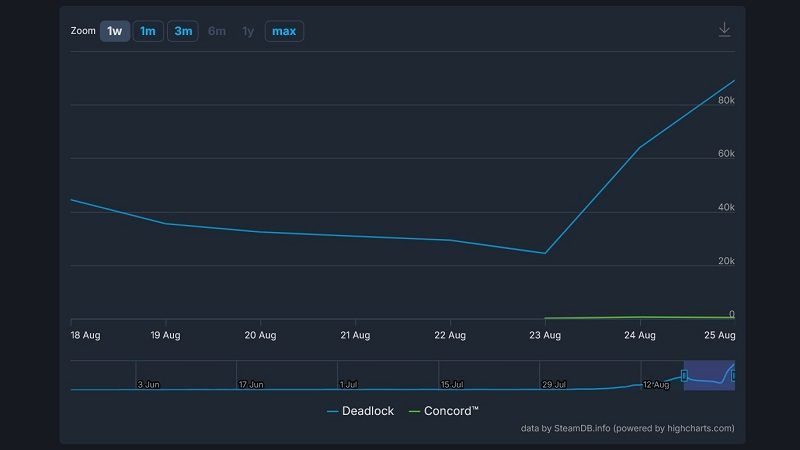Viewport: 800px width, 450px height.
Task: Click the navigator timeline at 1 Jul
Action: click(348, 383)
